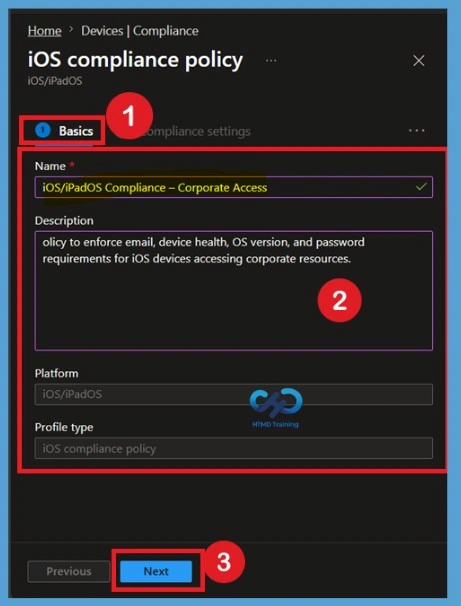Click the Profile type field
The height and width of the screenshot is (606, 461).
tap(233, 448)
